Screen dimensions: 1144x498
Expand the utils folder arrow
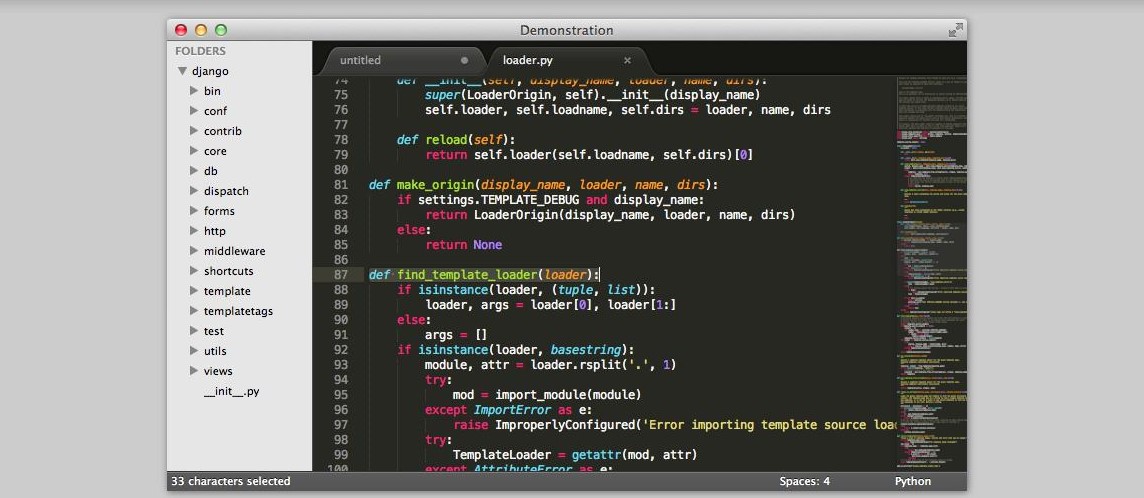194,351
